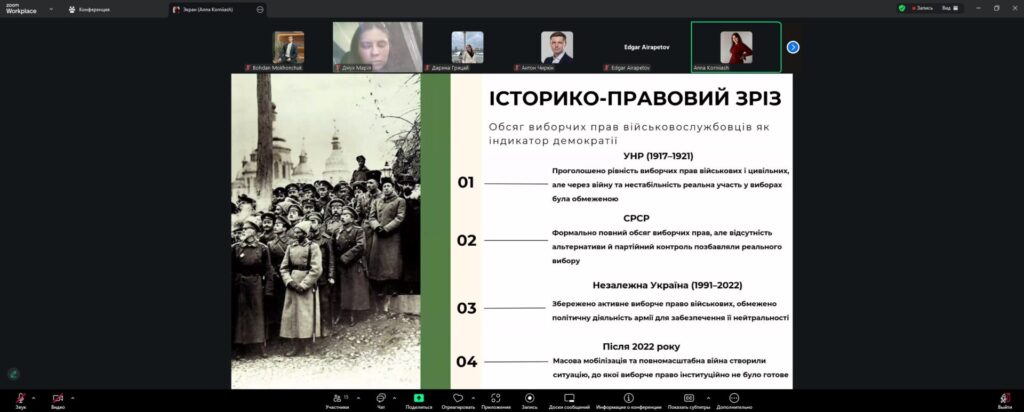This screenshot has height=412, width=1024.
Task: Open the Участники participants panel
Action: pos(338,398)
